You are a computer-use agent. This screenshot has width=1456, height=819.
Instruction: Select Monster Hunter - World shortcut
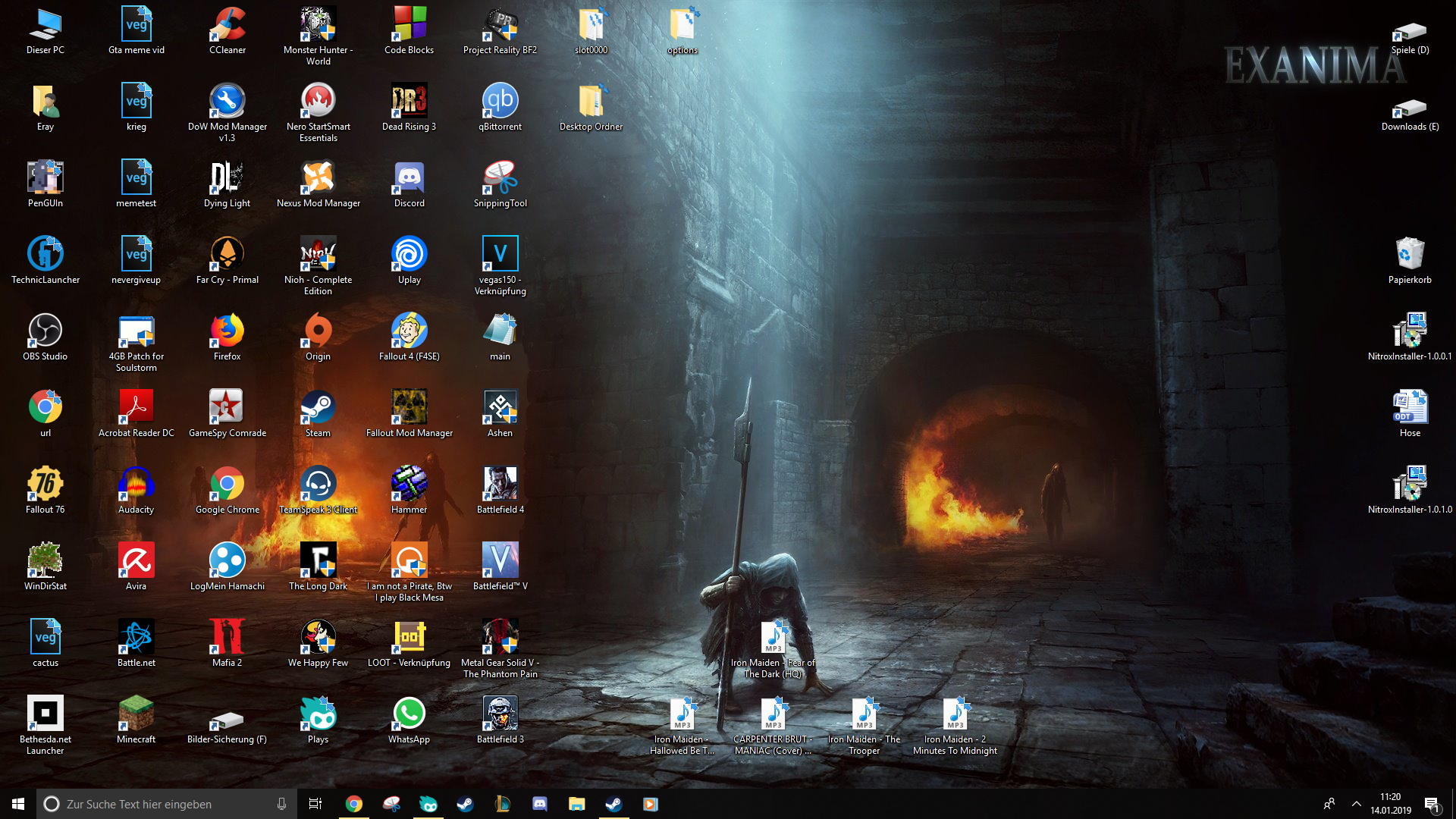318,36
